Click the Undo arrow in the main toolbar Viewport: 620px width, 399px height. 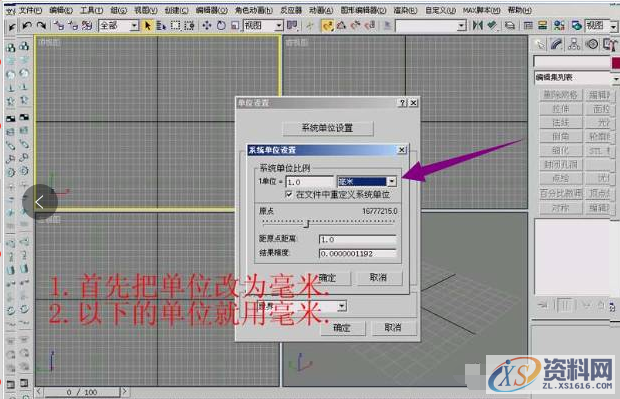coord(27,26)
